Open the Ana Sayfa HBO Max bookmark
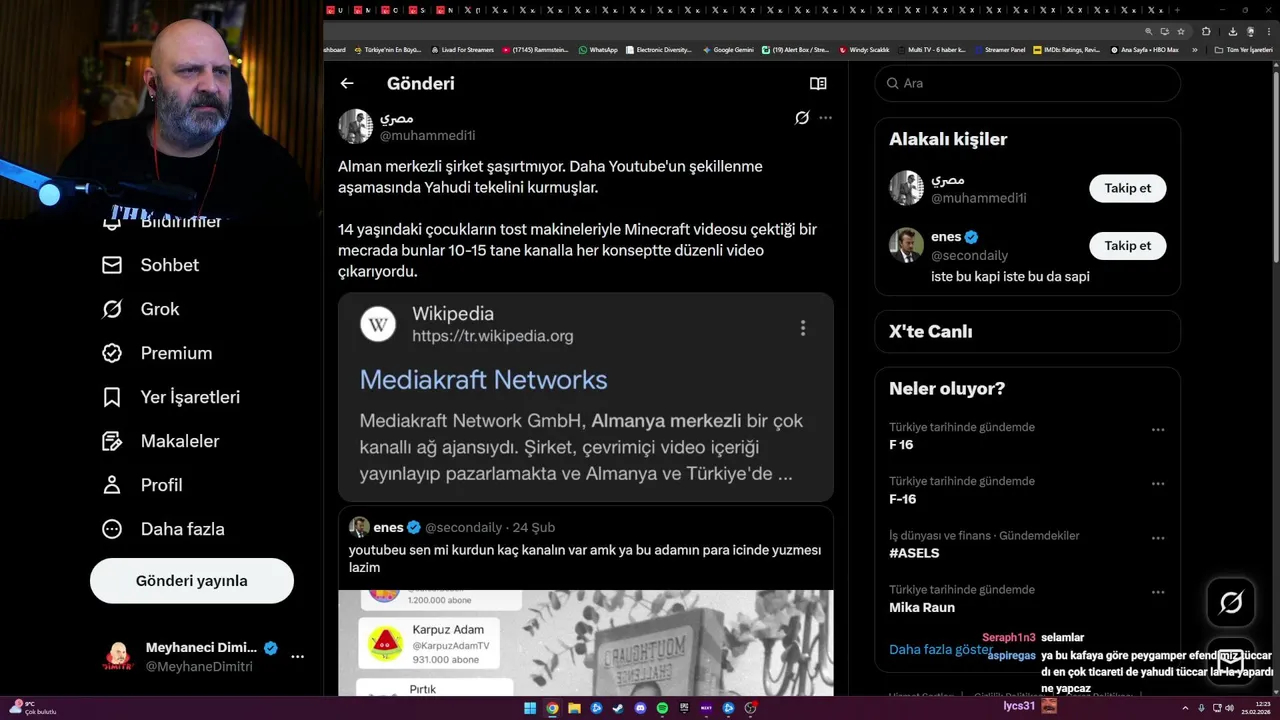This screenshot has width=1280, height=720. (x=1145, y=49)
